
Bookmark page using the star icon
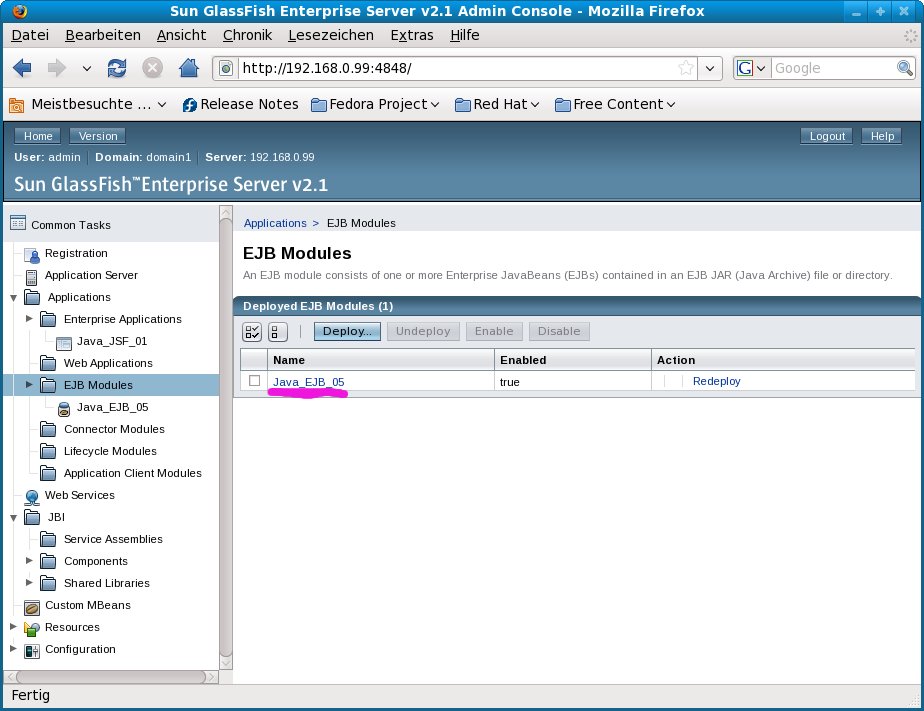pyautogui.click(x=685, y=68)
